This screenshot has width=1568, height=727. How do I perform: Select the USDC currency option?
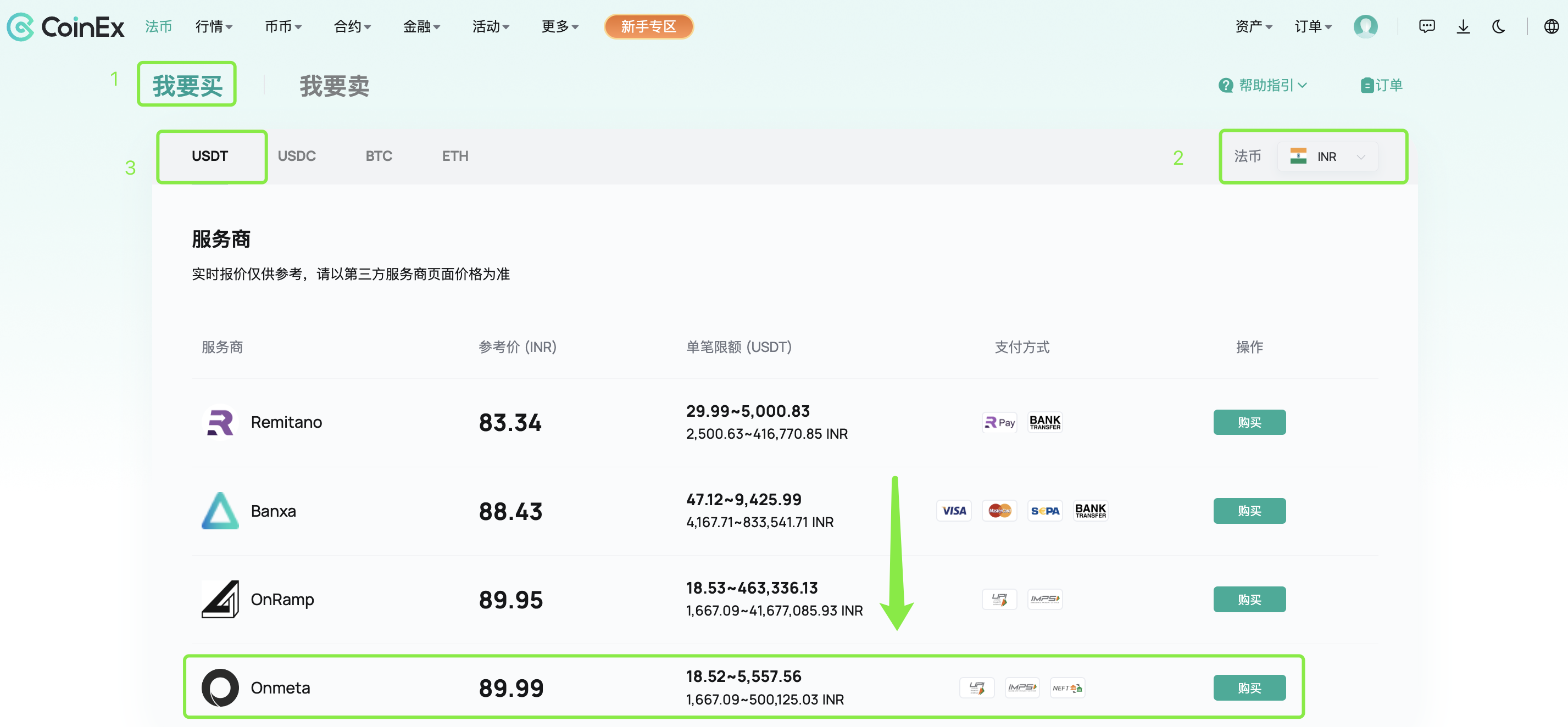point(297,156)
